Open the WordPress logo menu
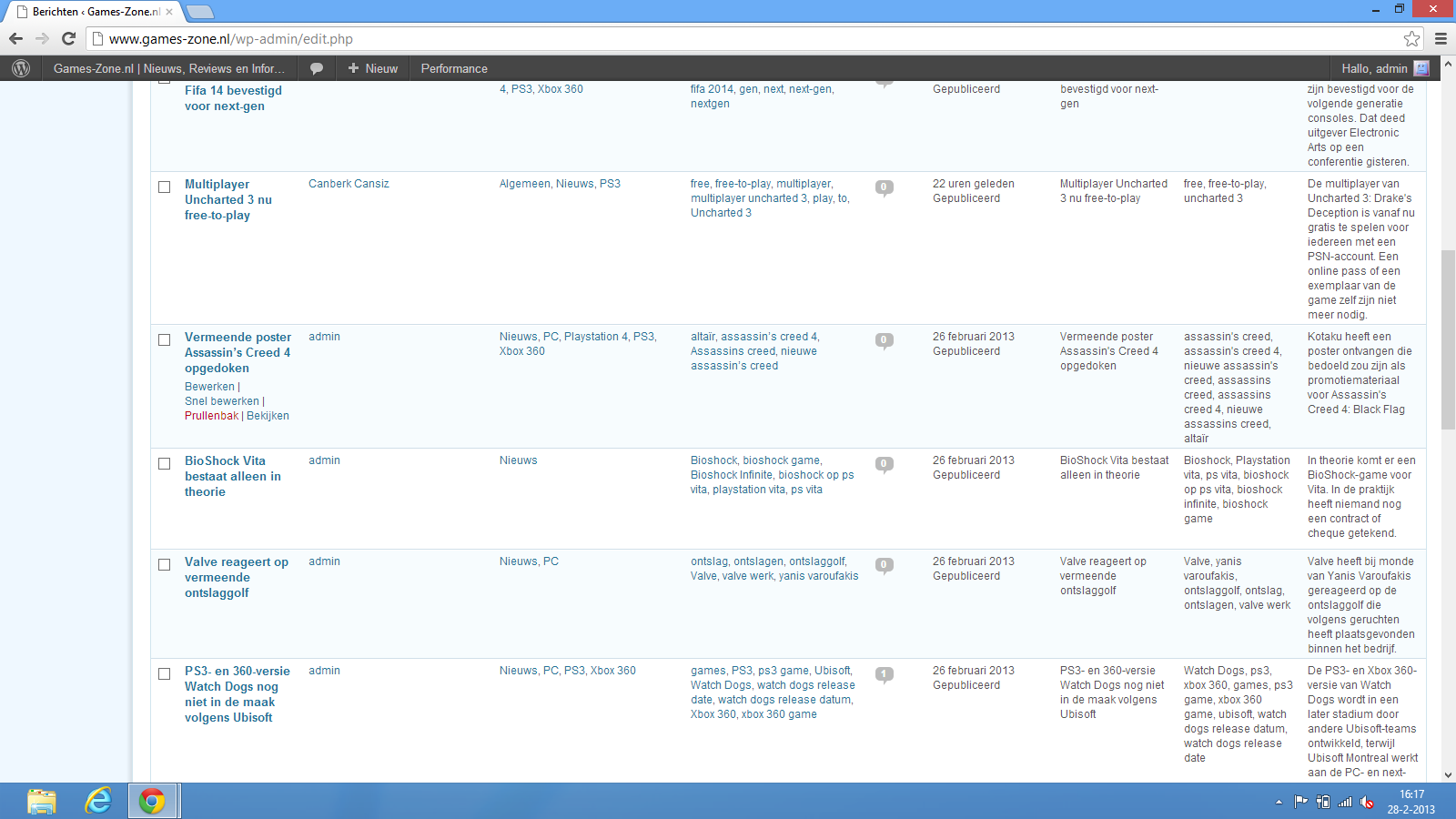The height and width of the screenshot is (819, 1456). pyautogui.click(x=21, y=68)
